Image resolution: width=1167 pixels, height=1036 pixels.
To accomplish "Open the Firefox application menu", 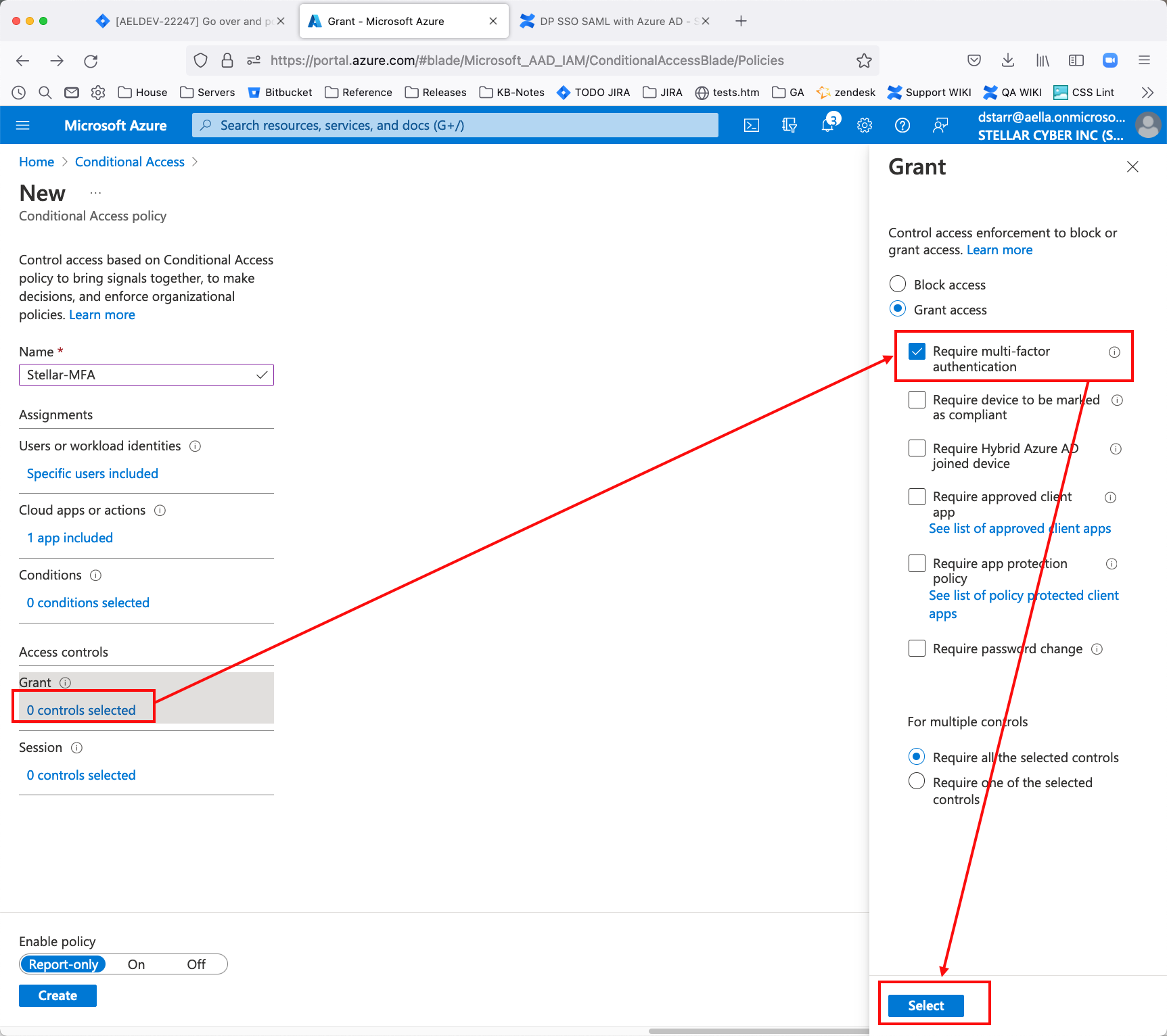I will coord(1144,61).
